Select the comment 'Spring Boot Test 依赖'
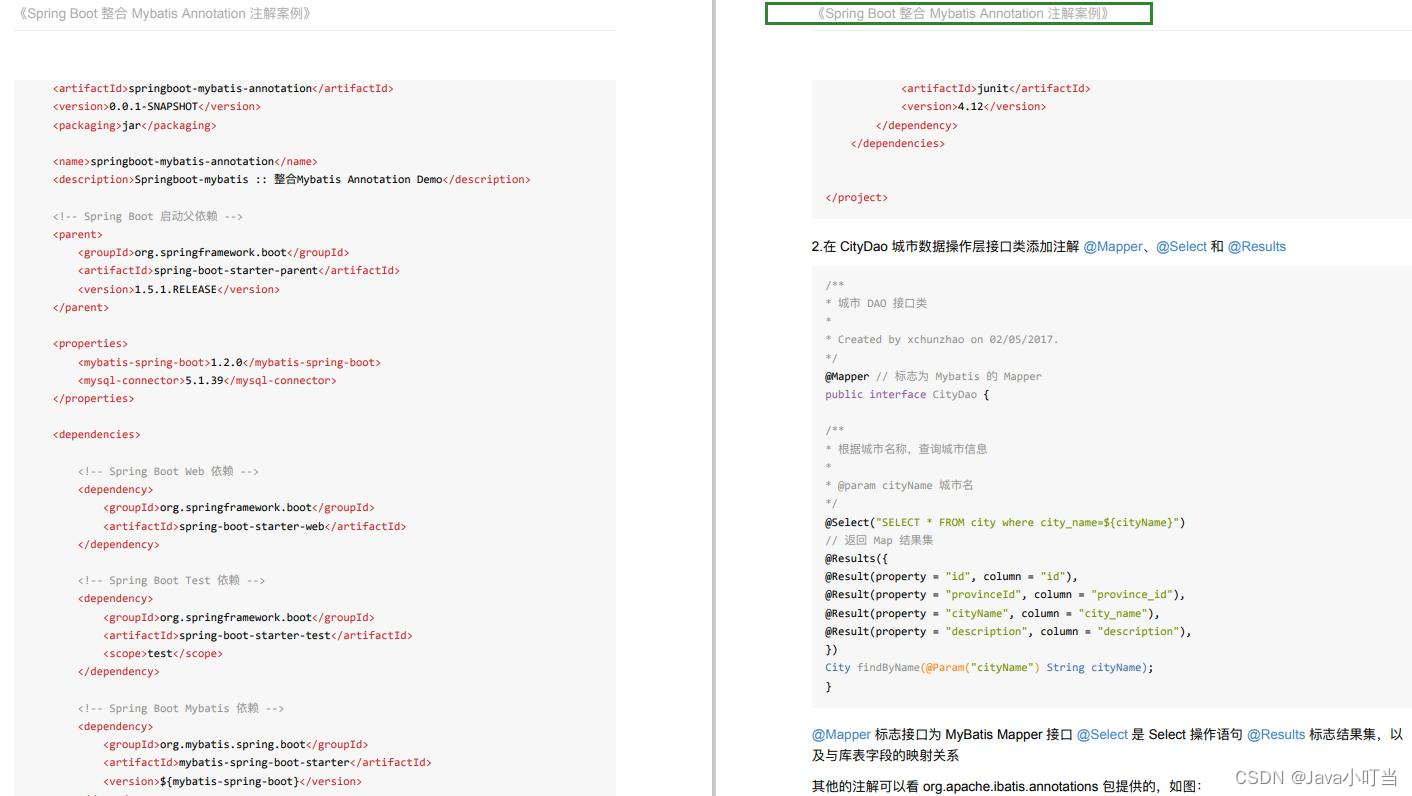1412x796 pixels. click(x=172, y=580)
